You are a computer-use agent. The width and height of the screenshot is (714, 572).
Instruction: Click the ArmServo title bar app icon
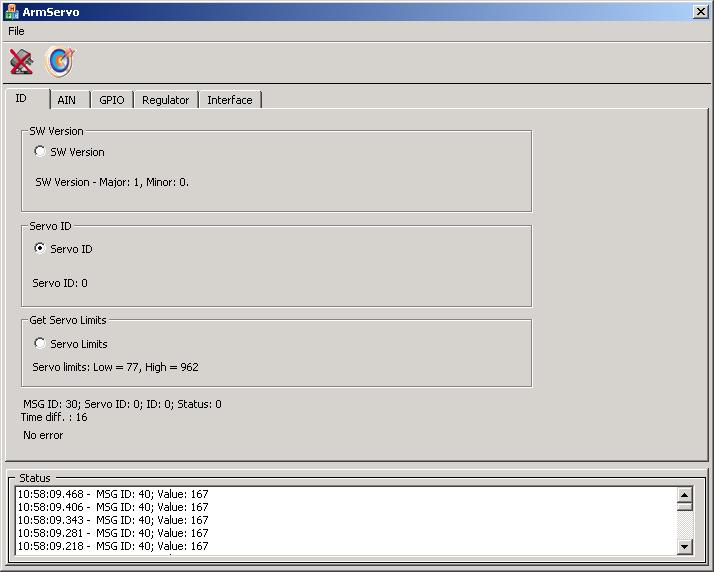[x=11, y=11]
